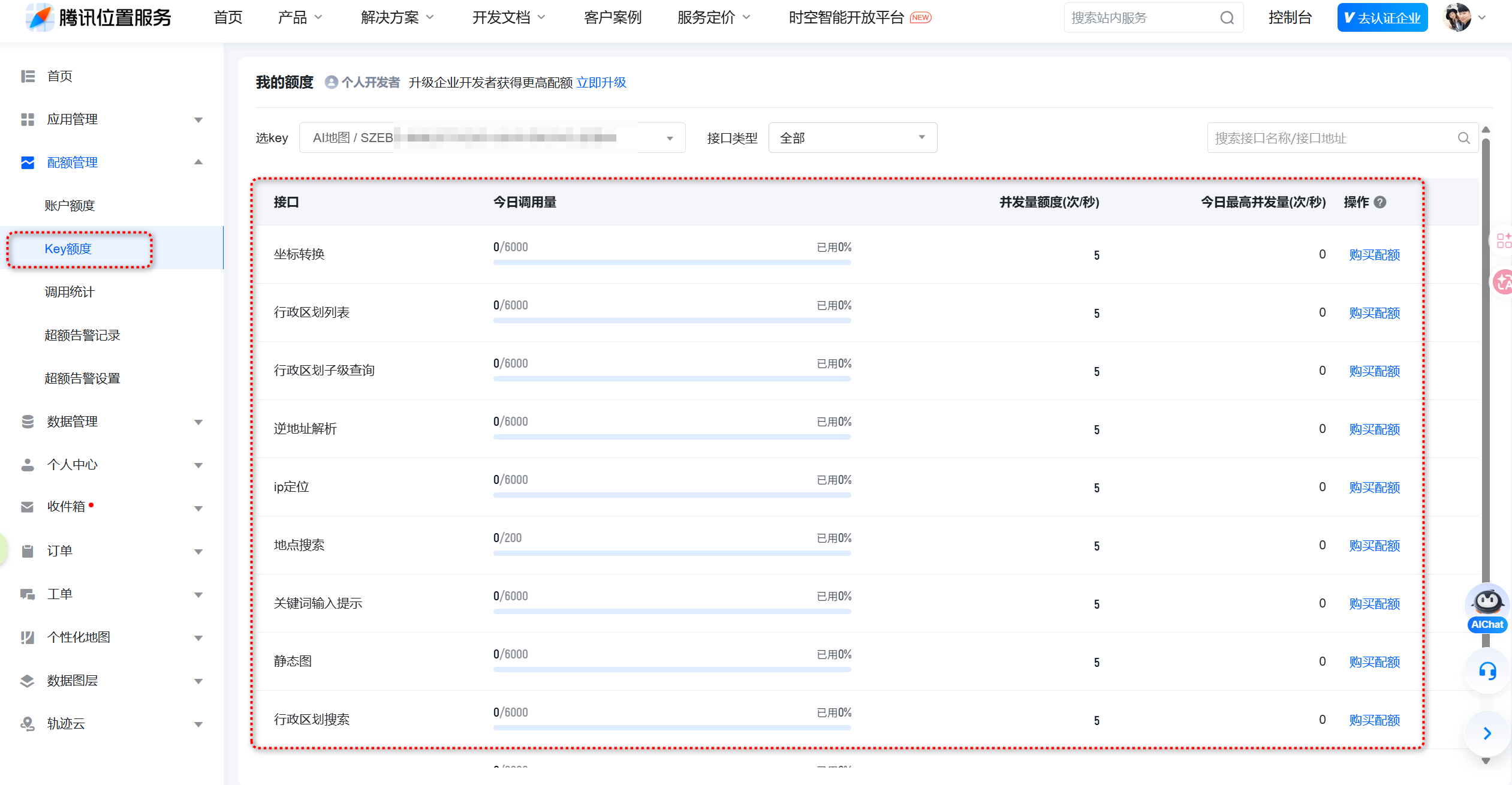Click the 订单 clipboard icon
This screenshot has width=1512, height=785.
tap(28, 551)
